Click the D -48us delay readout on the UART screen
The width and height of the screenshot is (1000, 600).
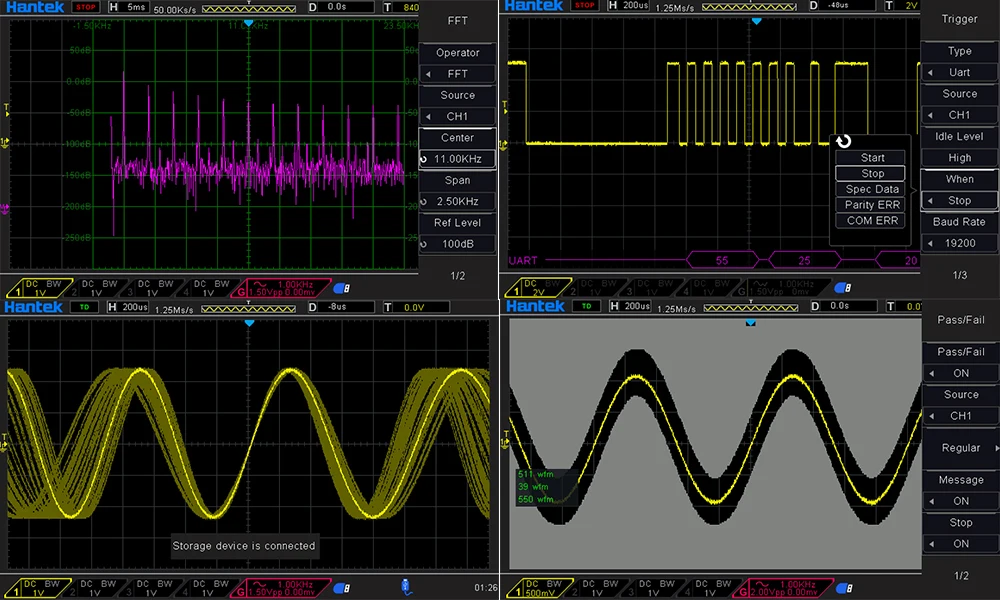click(x=842, y=5)
